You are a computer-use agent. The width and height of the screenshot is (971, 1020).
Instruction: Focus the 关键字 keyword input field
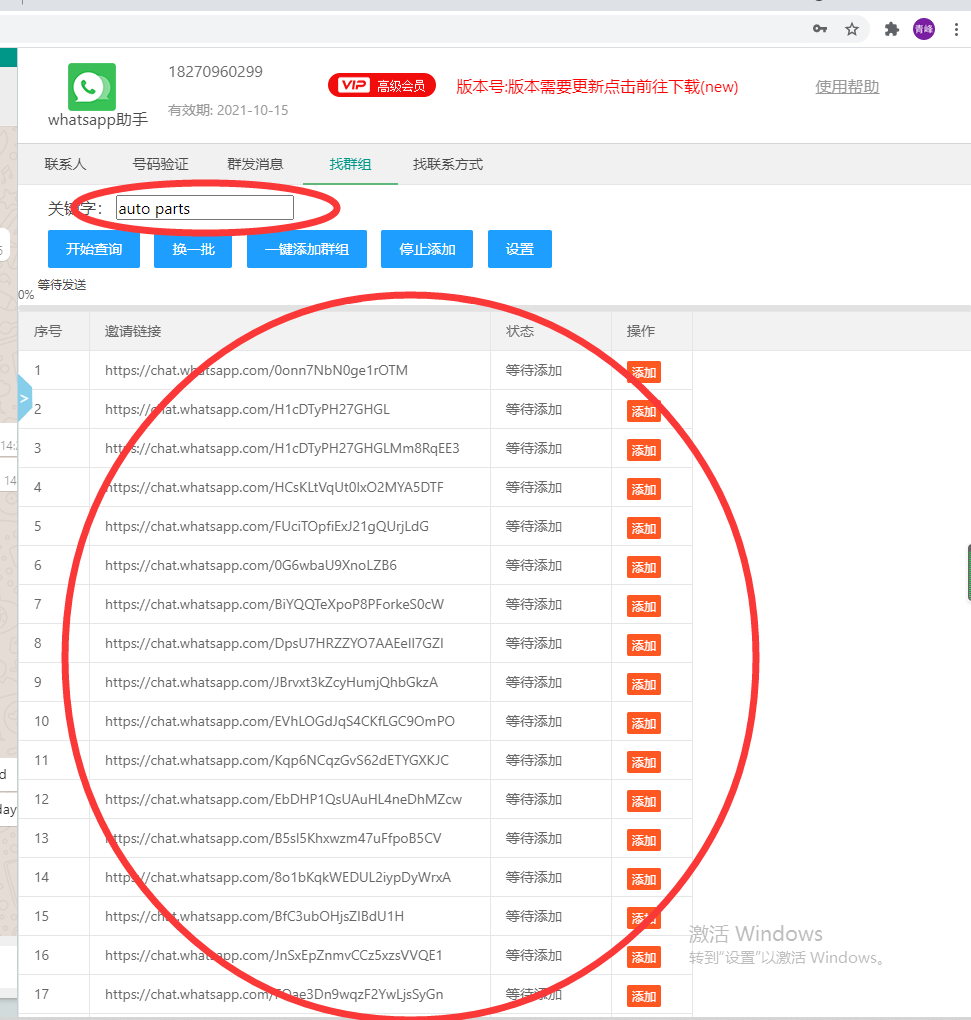pyautogui.click(x=205, y=208)
